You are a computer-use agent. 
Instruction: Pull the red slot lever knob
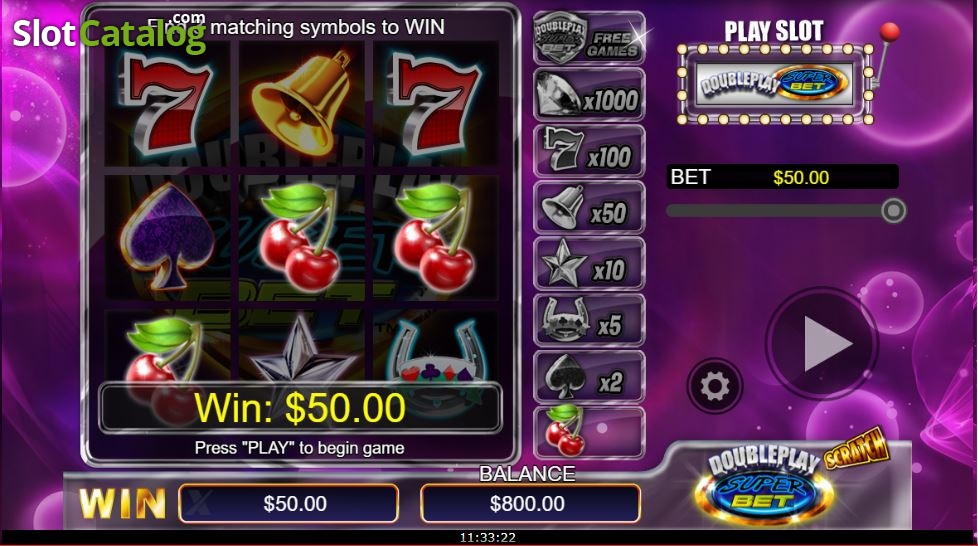coord(889,32)
